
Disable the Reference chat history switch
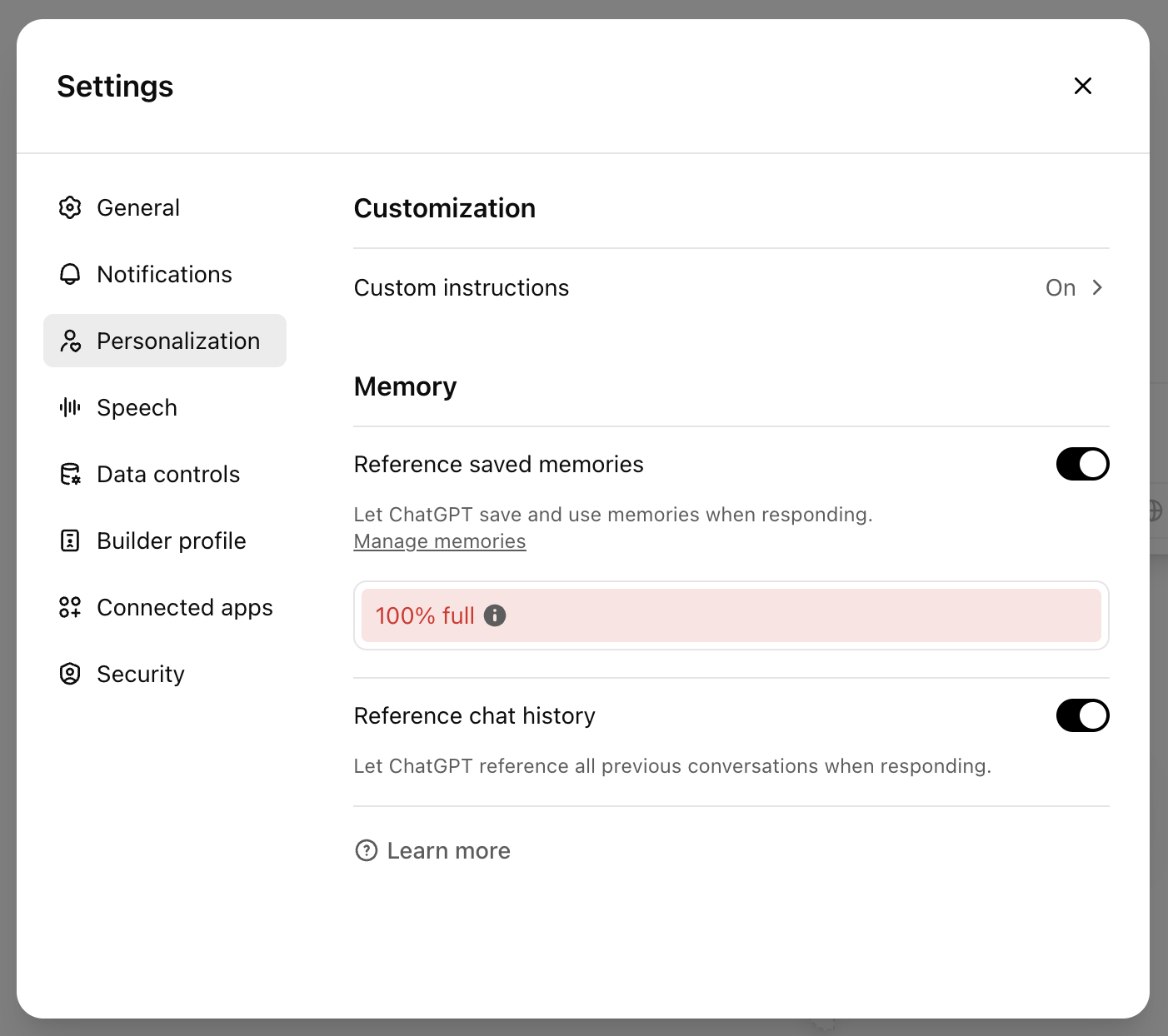[1083, 715]
